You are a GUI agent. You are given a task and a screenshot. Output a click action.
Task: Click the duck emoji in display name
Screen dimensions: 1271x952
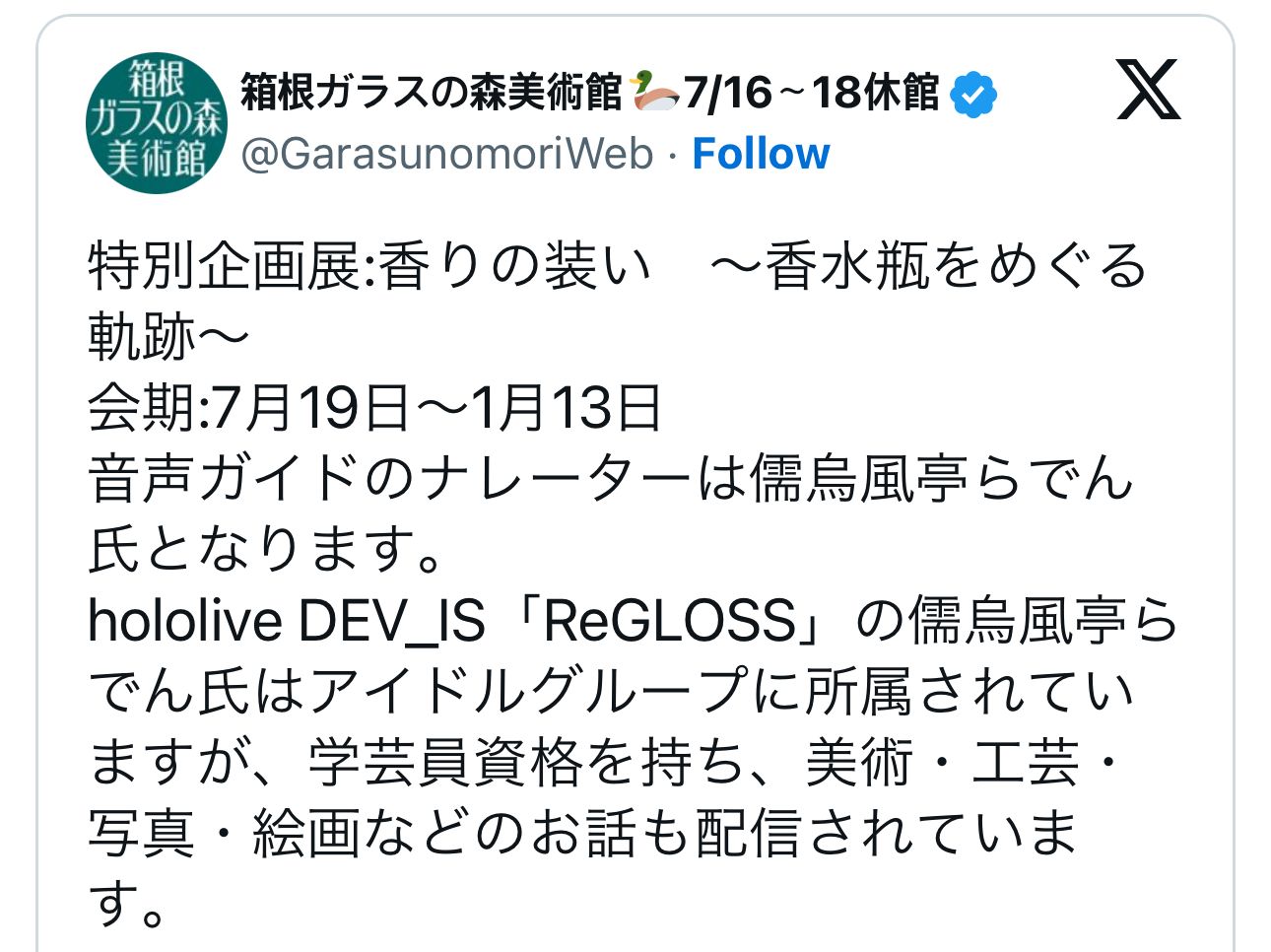point(655,92)
